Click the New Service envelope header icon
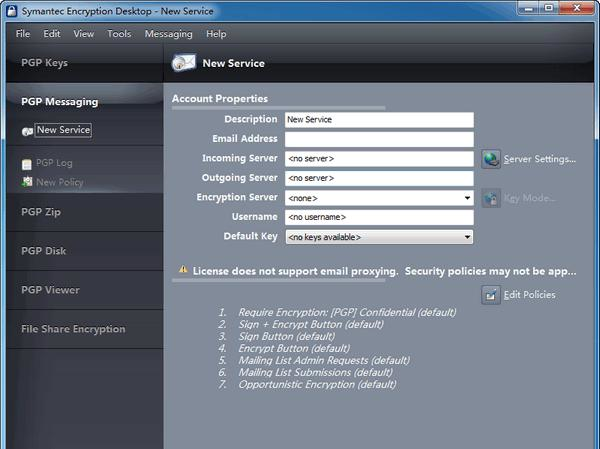 coord(184,63)
